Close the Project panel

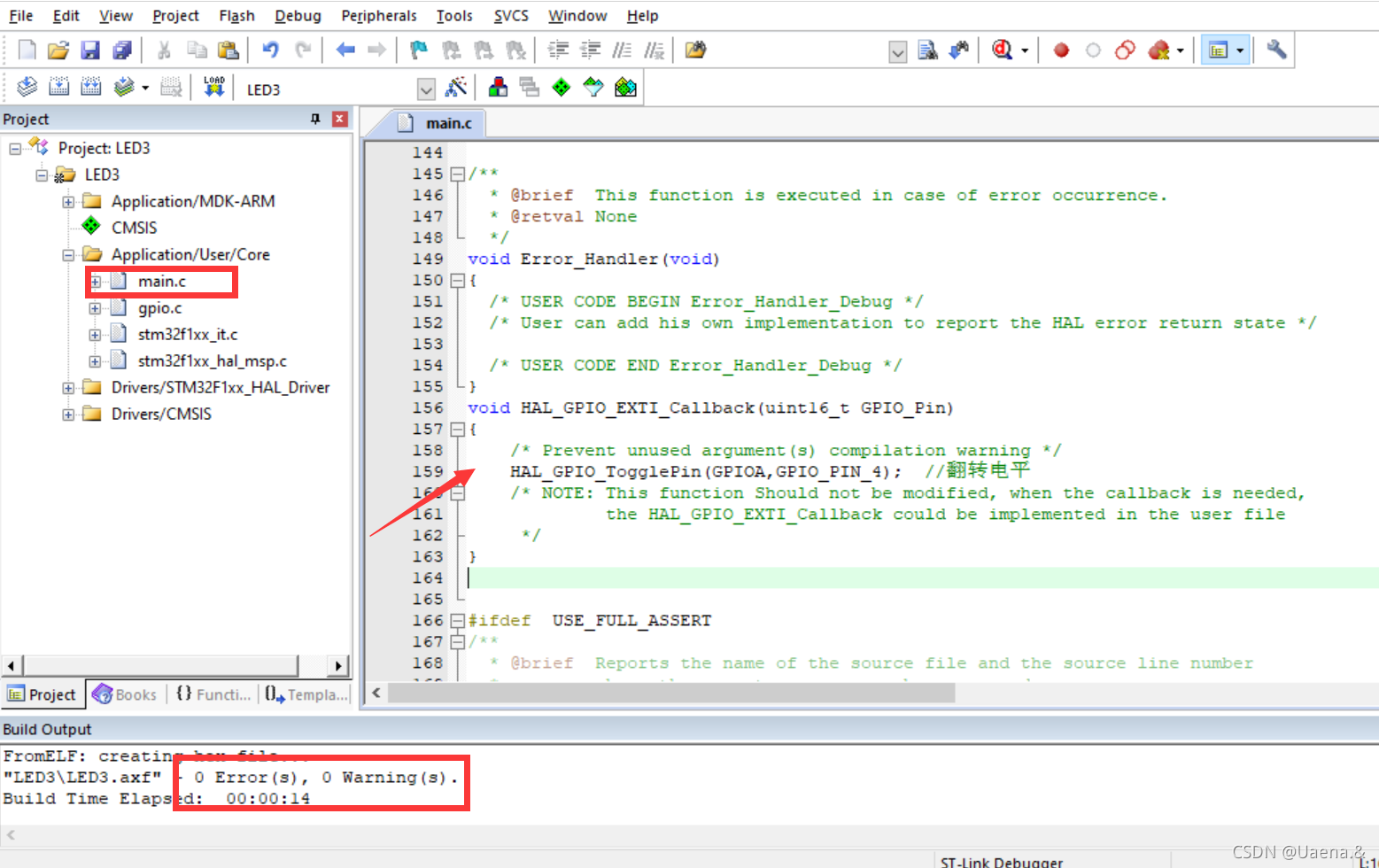tap(340, 119)
